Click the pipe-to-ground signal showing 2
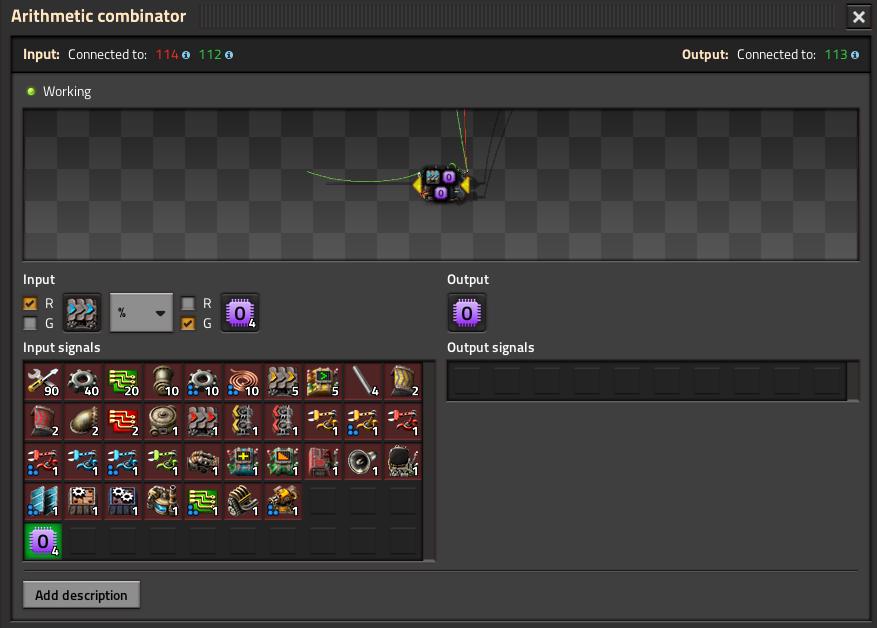 [83, 422]
